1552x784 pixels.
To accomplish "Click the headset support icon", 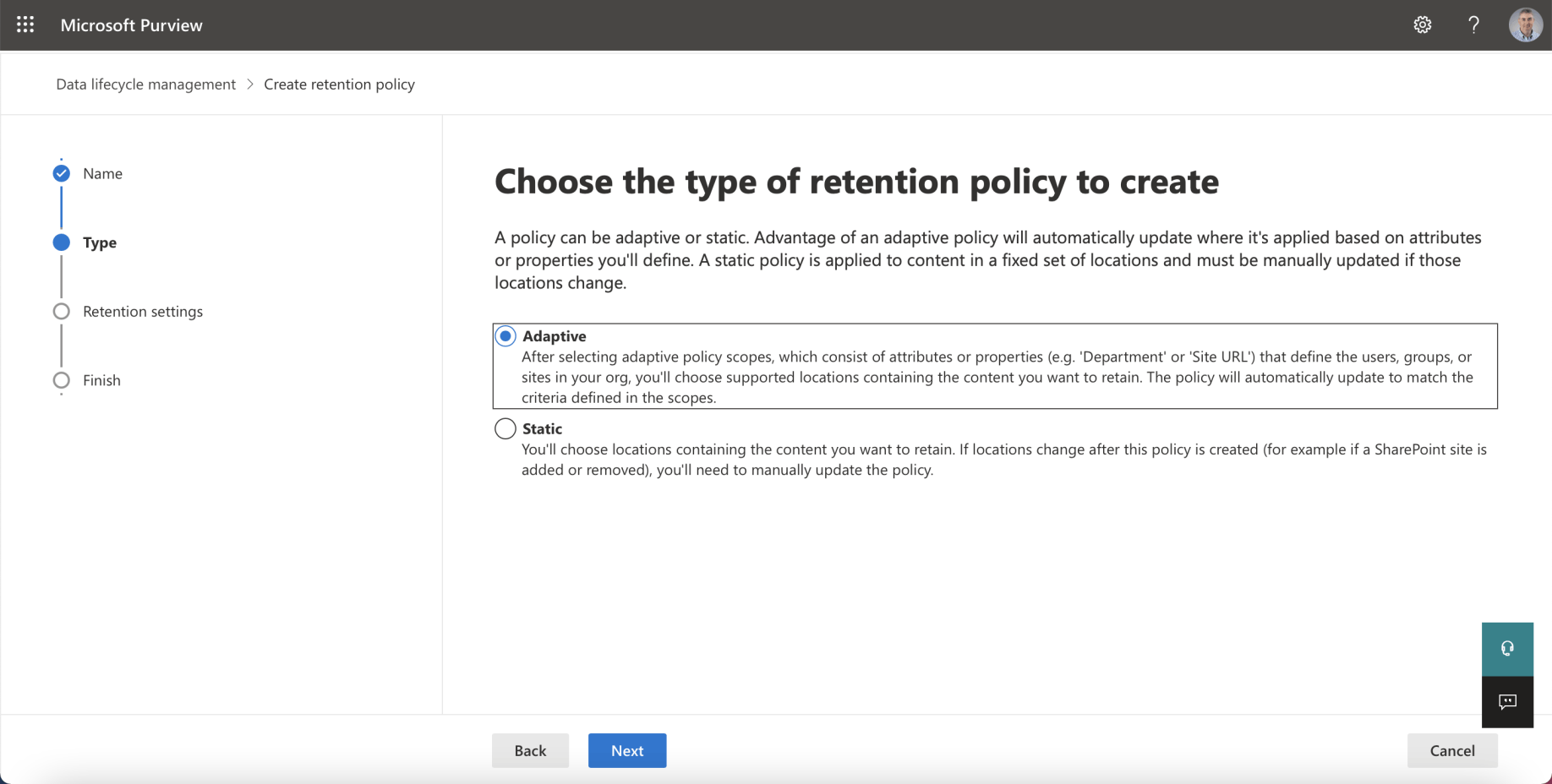I will [x=1507, y=649].
